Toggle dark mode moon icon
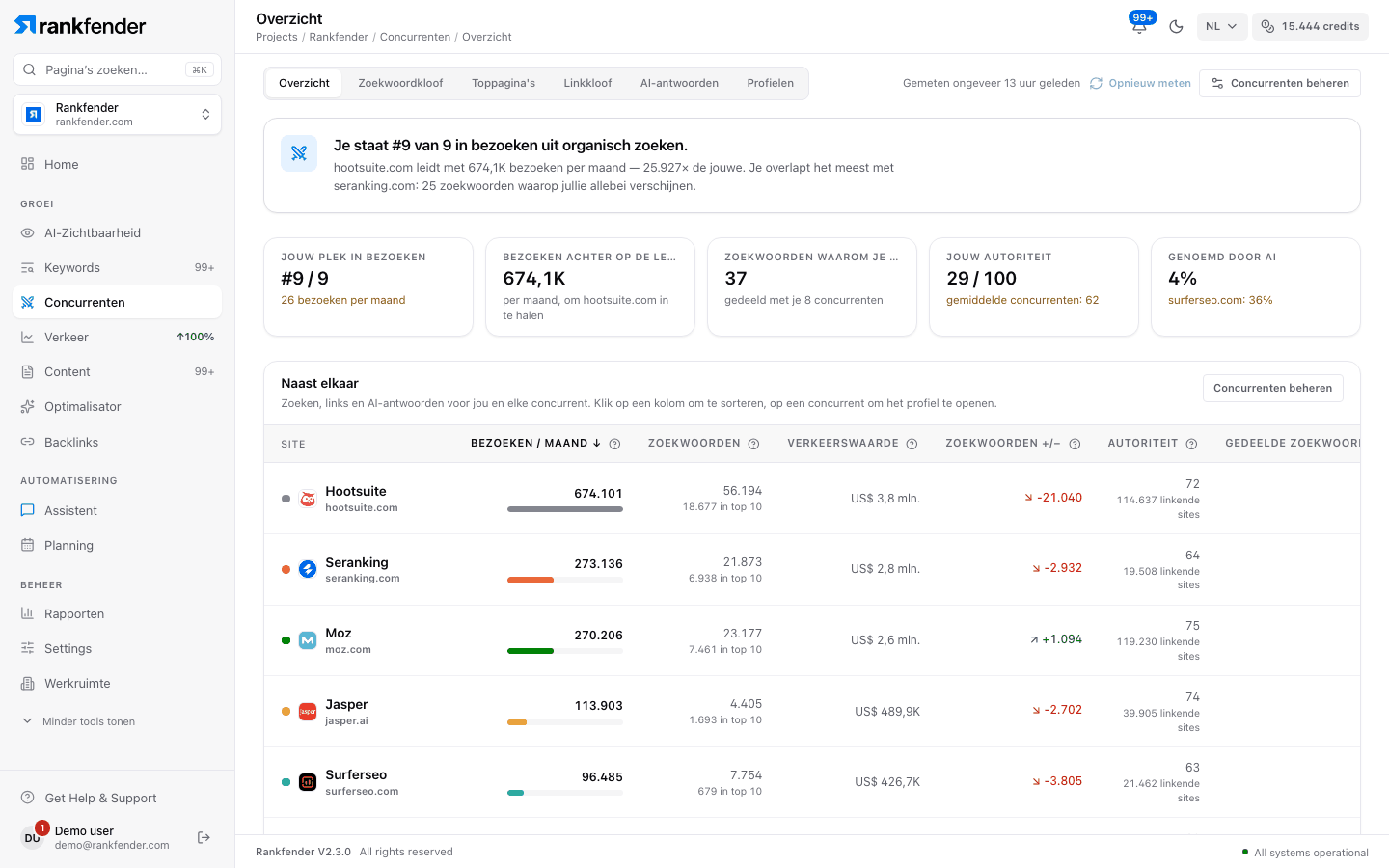The height and width of the screenshot is (868, 1389). point(1176,26)
